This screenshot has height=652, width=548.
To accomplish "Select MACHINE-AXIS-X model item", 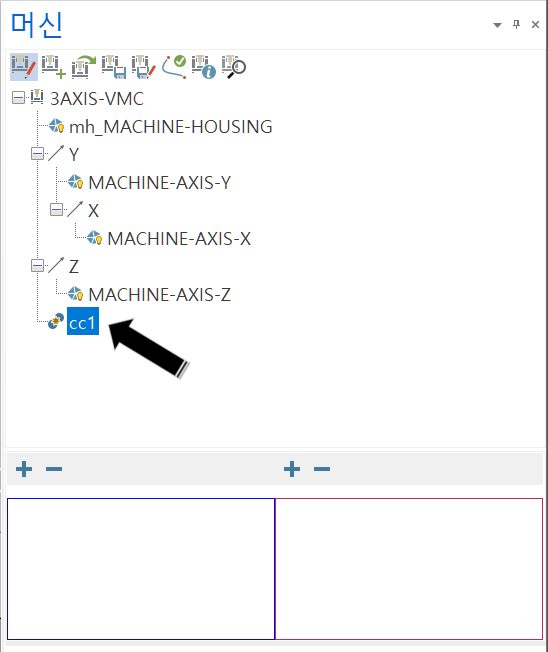I will click(179, 238).
